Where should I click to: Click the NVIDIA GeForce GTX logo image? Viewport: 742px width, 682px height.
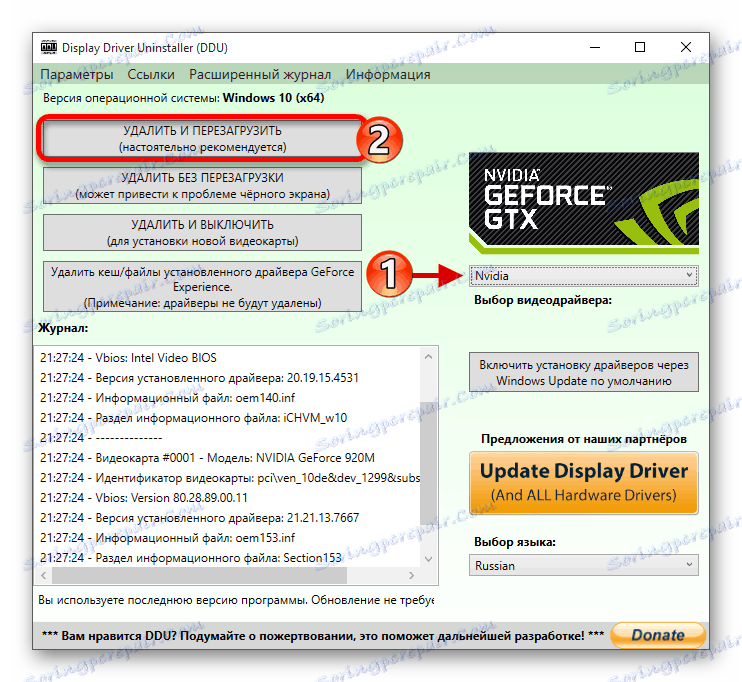coord(583,203)
